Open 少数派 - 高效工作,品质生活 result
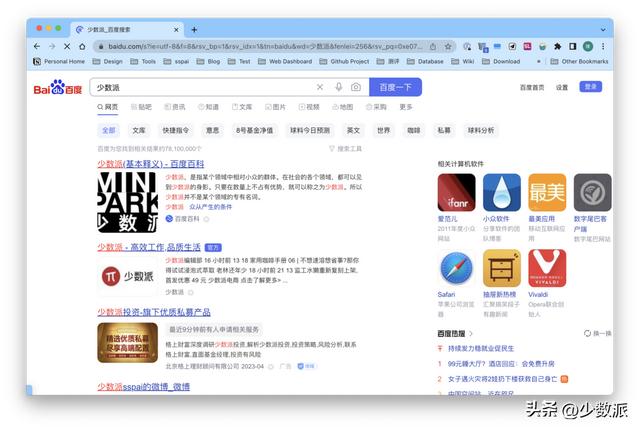This screenshot has height=430, width=640. (x=149, y=247)
